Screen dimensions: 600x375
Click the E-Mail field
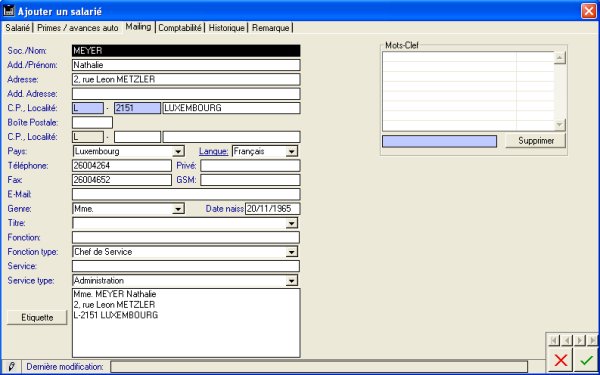click(186, 194)
